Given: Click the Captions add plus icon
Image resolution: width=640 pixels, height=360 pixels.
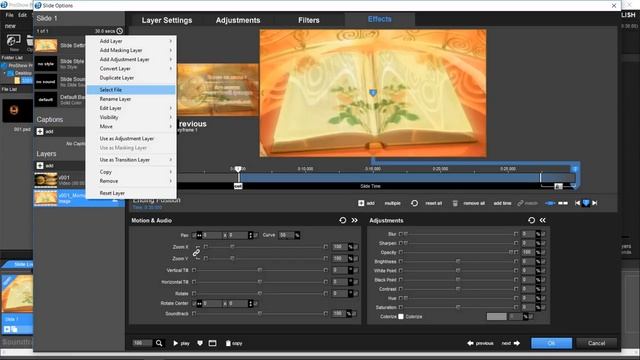Looking at the screenshot, I should click(40, 131).
